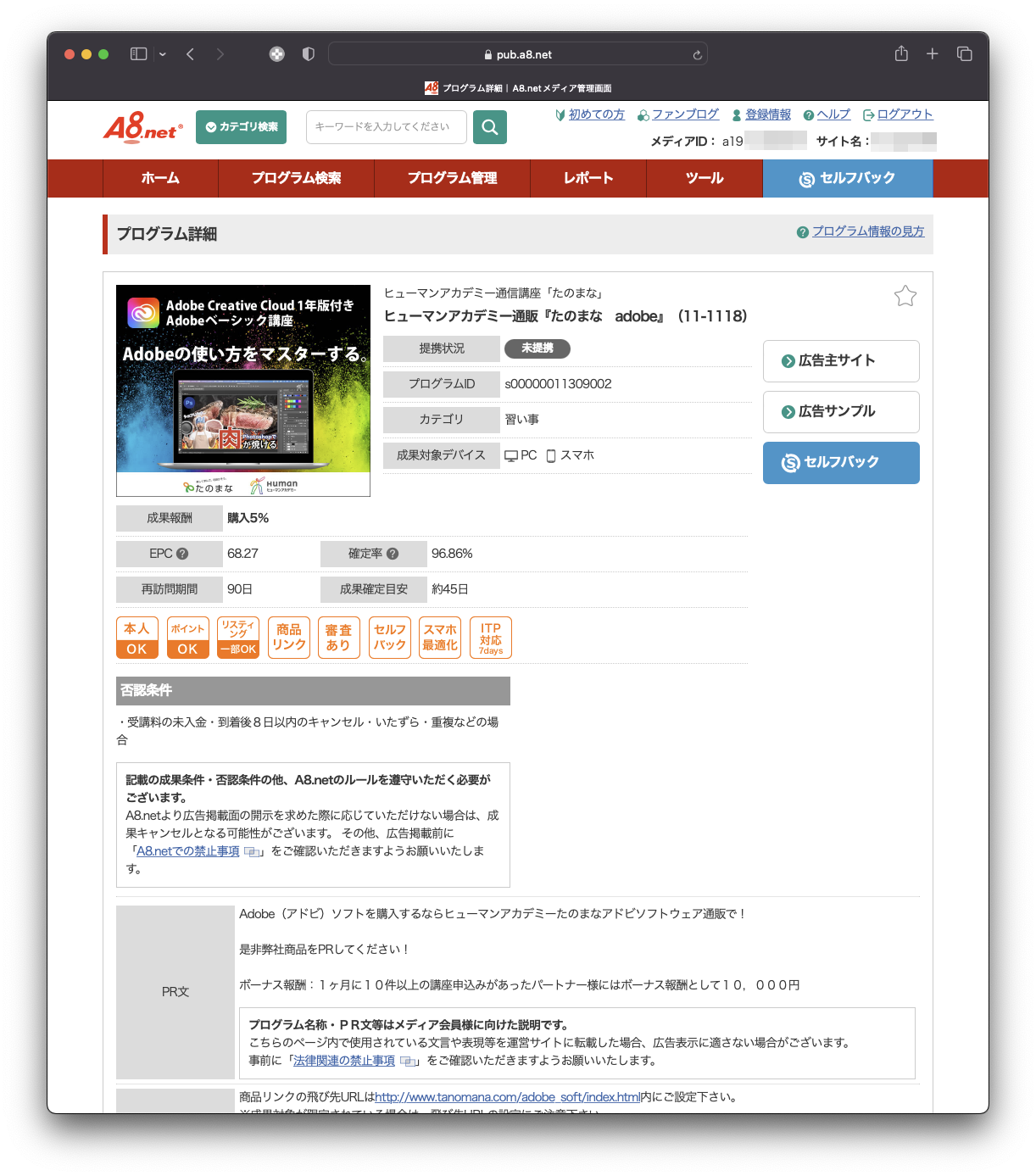Click the 約45日 value
Image resolution: width=1036 pixels, height=1176 pixels.
pos(450,589)
